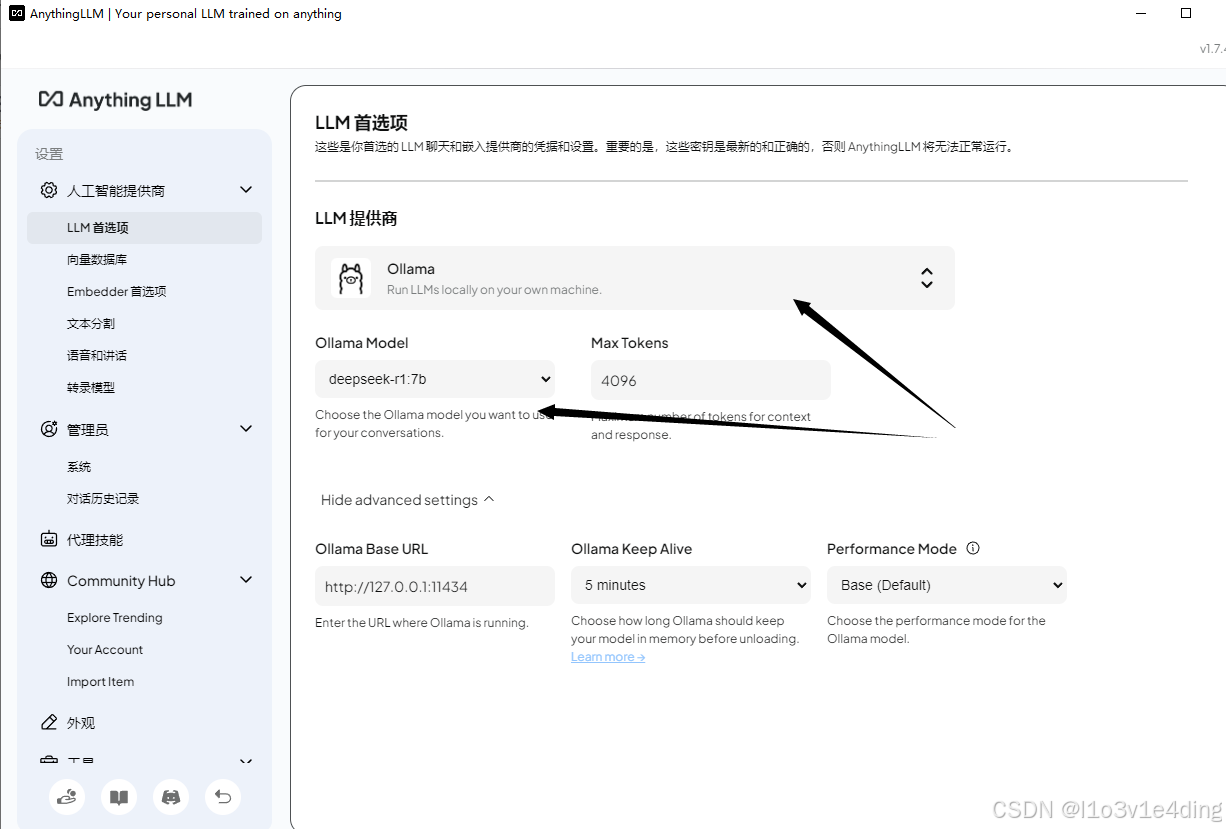This screenshot has width=1226, height=829.
Task: Click the agent skills robot icon
Action: 49,539
